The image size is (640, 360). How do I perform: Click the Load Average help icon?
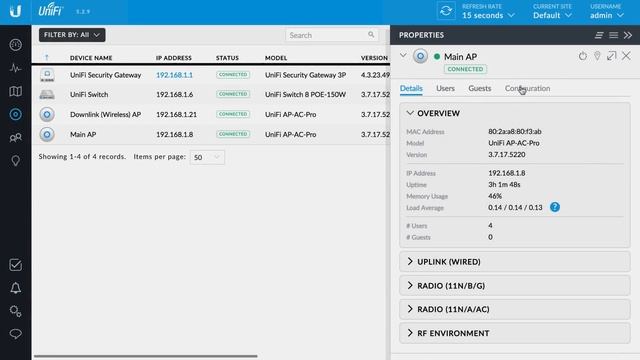(x=555, y=207)
